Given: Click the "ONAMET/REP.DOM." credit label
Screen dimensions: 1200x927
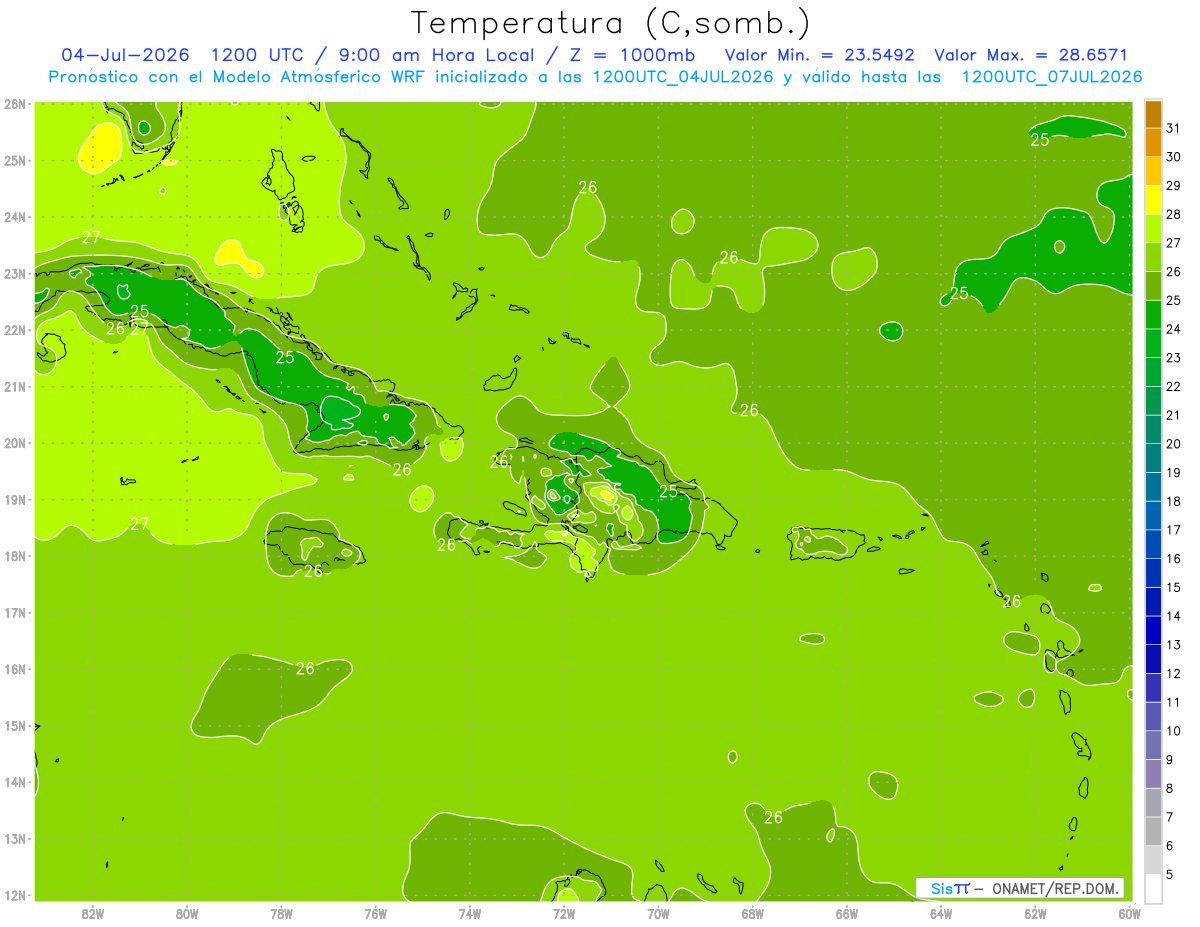Looking at the screenshot, I should tap(1055, 888).
